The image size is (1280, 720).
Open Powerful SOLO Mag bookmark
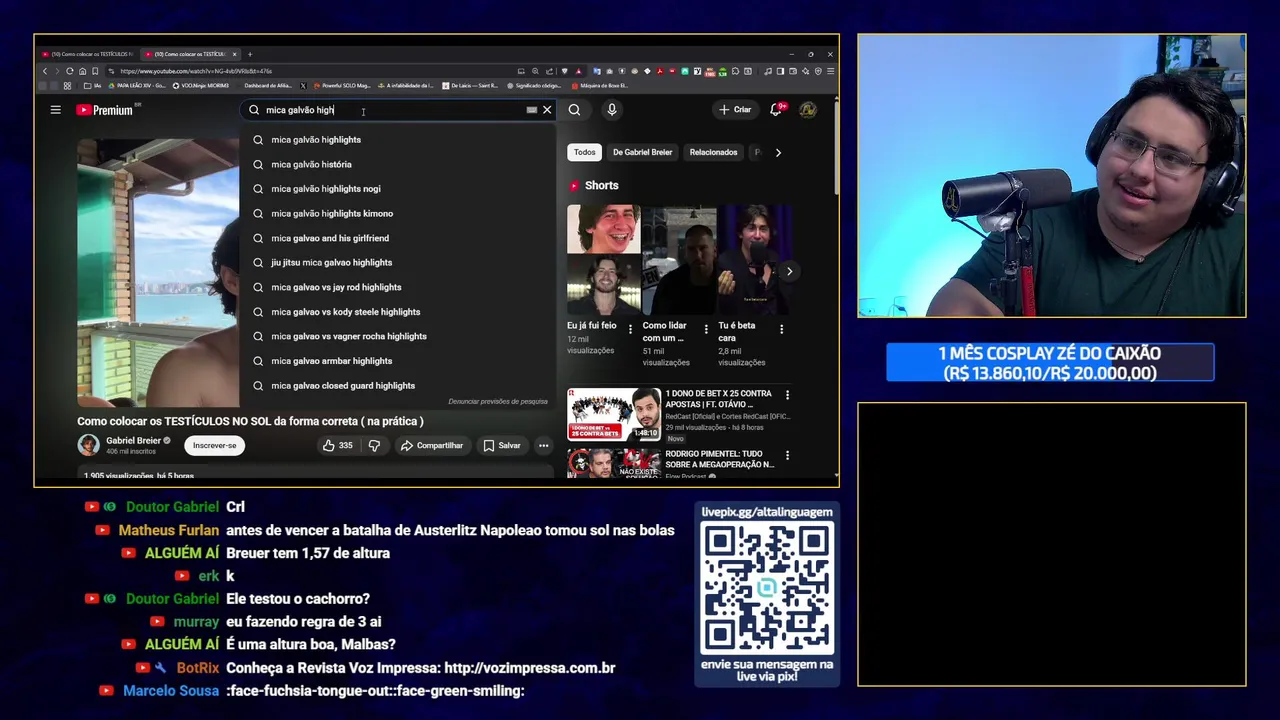pos(341,86)
